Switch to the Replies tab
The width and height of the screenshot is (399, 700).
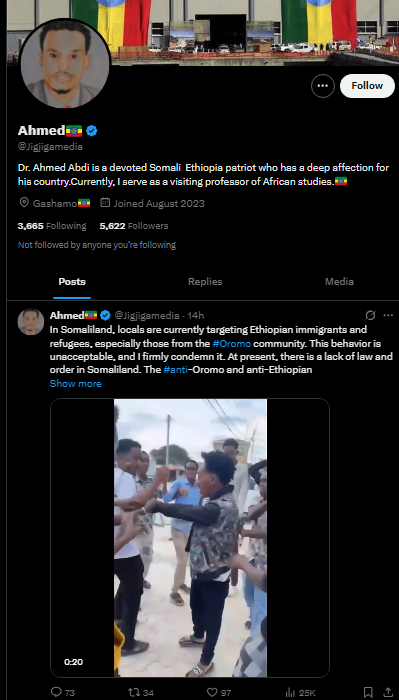pos(205,282)
